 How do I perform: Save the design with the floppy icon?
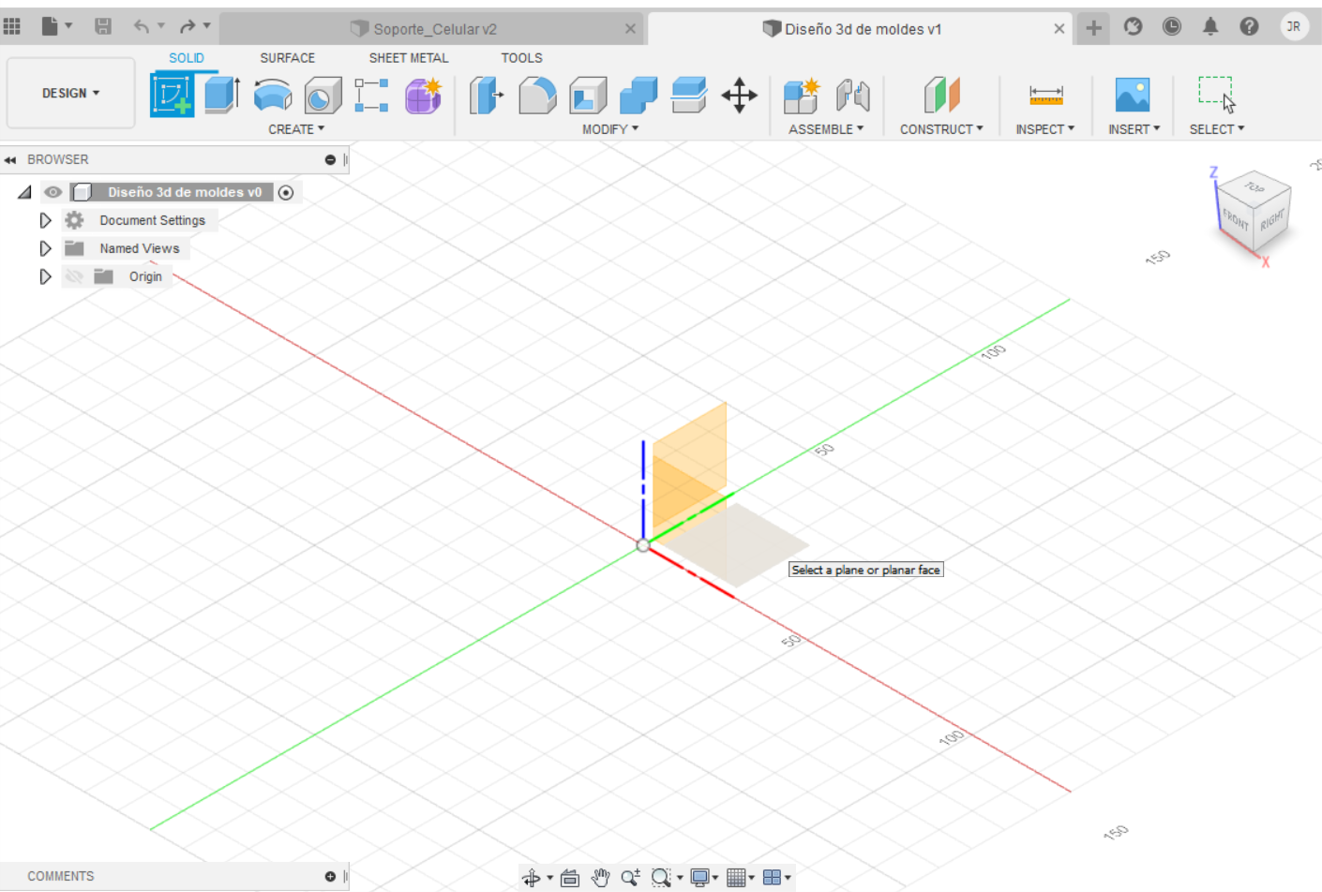tap(103, 27)
